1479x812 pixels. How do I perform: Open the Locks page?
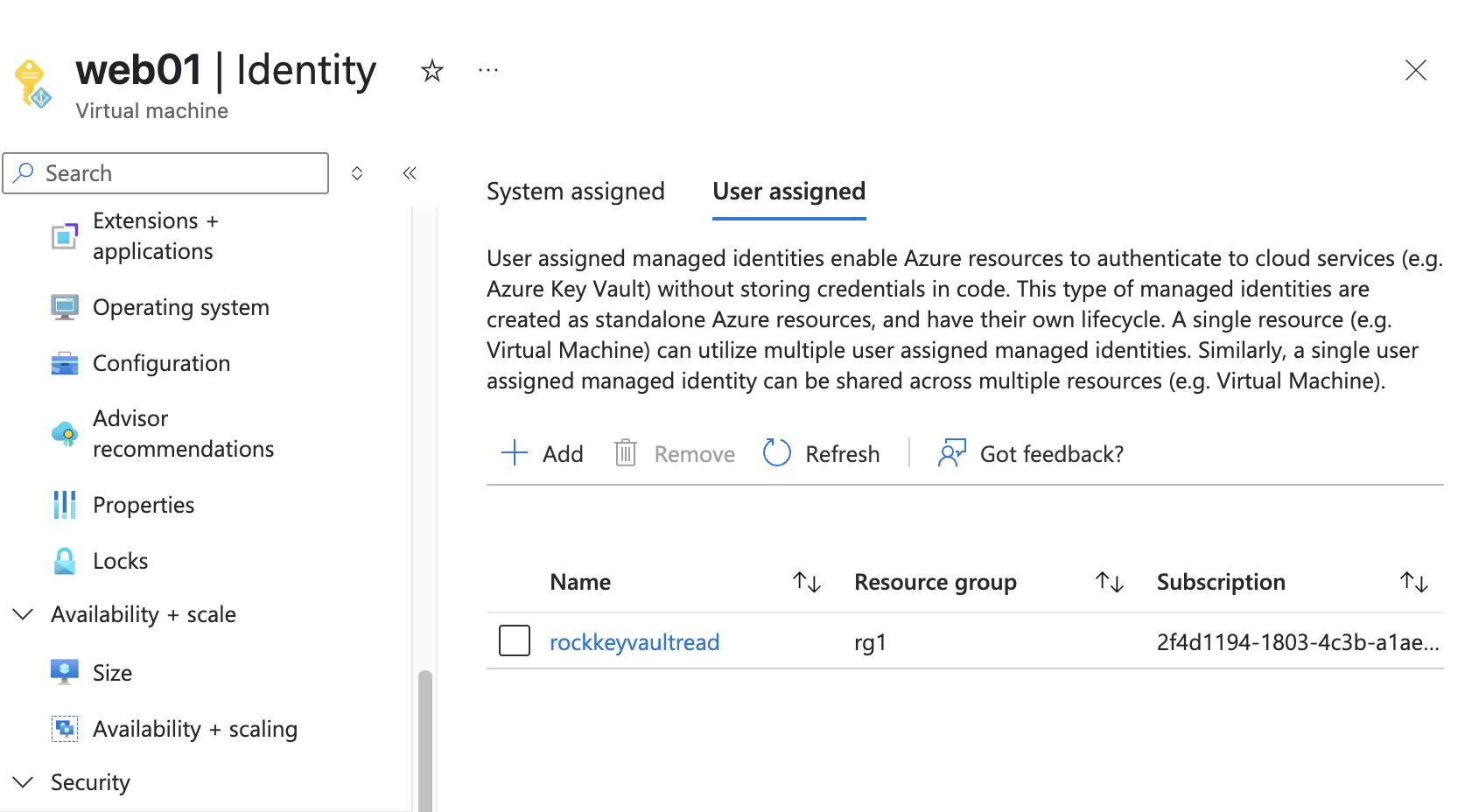click(x=121, y=561)
